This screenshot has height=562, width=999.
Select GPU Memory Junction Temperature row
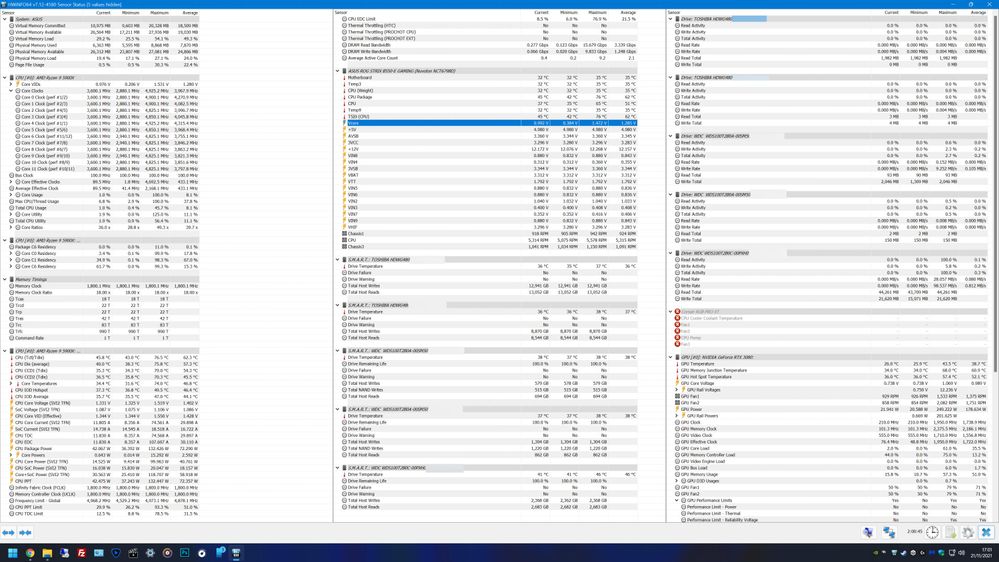coord(831,370)
